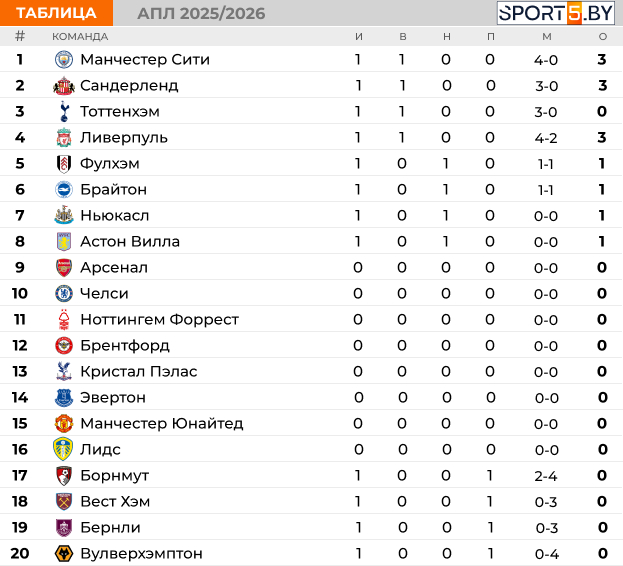Click the Sunderland club crest

point(64,86)
